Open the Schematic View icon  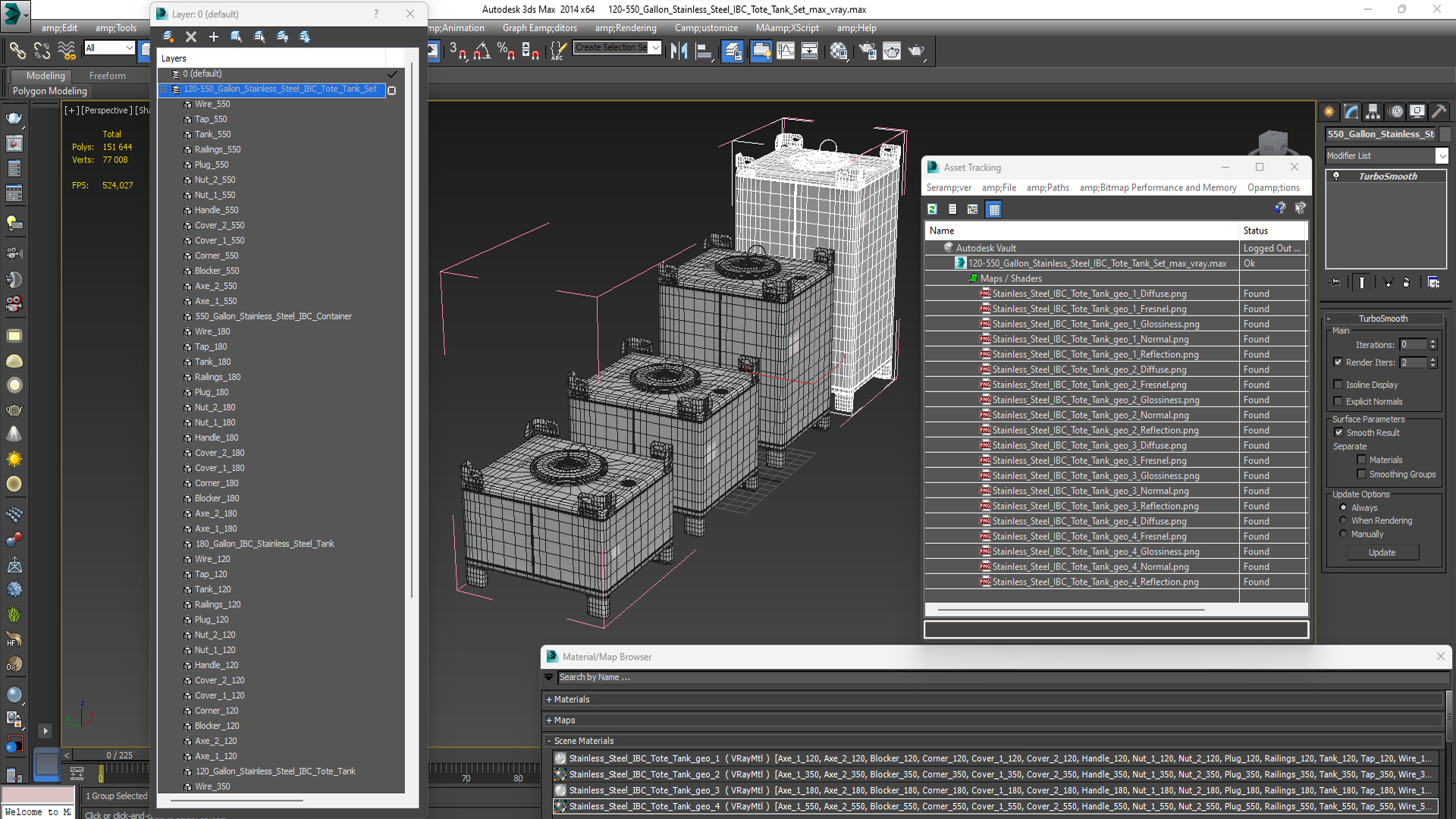coord(809,51)
